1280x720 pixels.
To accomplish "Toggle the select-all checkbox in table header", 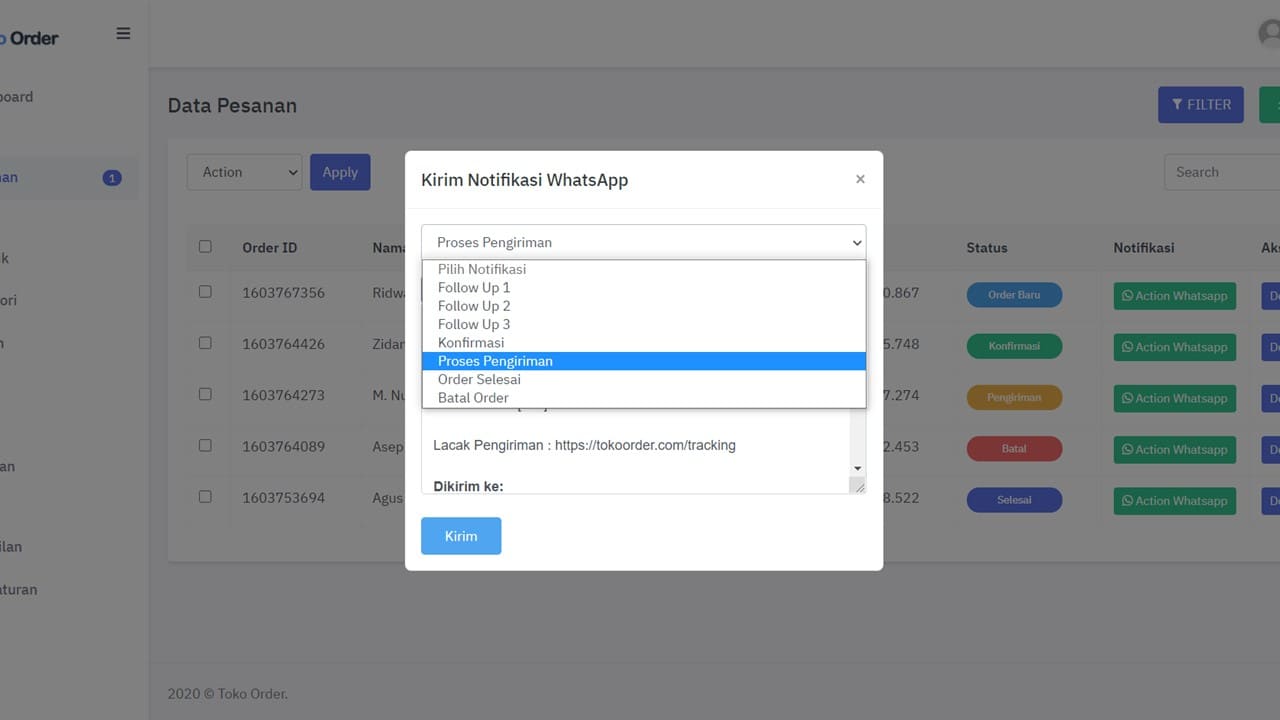I will coord(205,247).
